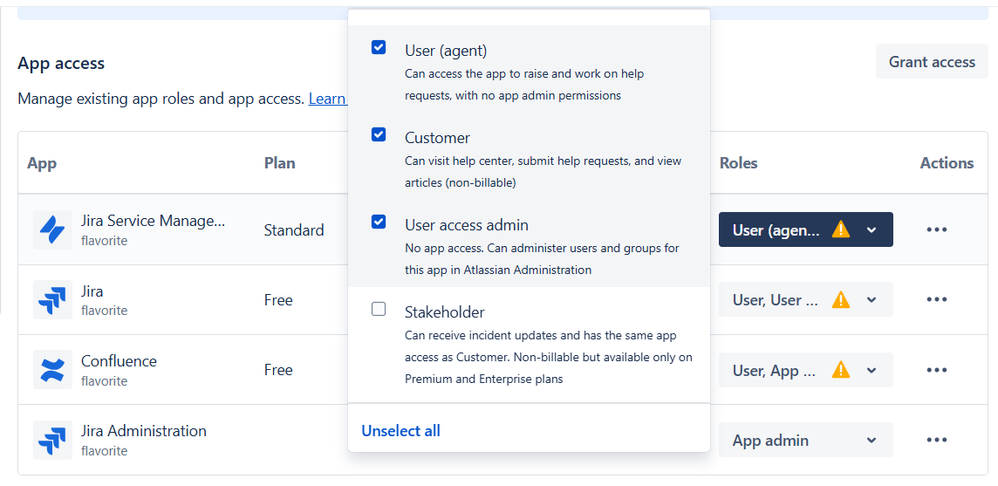Open more actions for Jira Service Management
The image size is (998, 486).
pyautogui.click(x=937, y=230)
